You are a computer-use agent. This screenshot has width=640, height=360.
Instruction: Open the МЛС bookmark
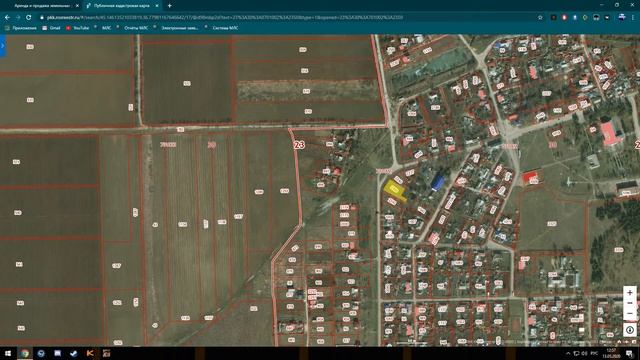pyautogui.click(x=103, y=28)
